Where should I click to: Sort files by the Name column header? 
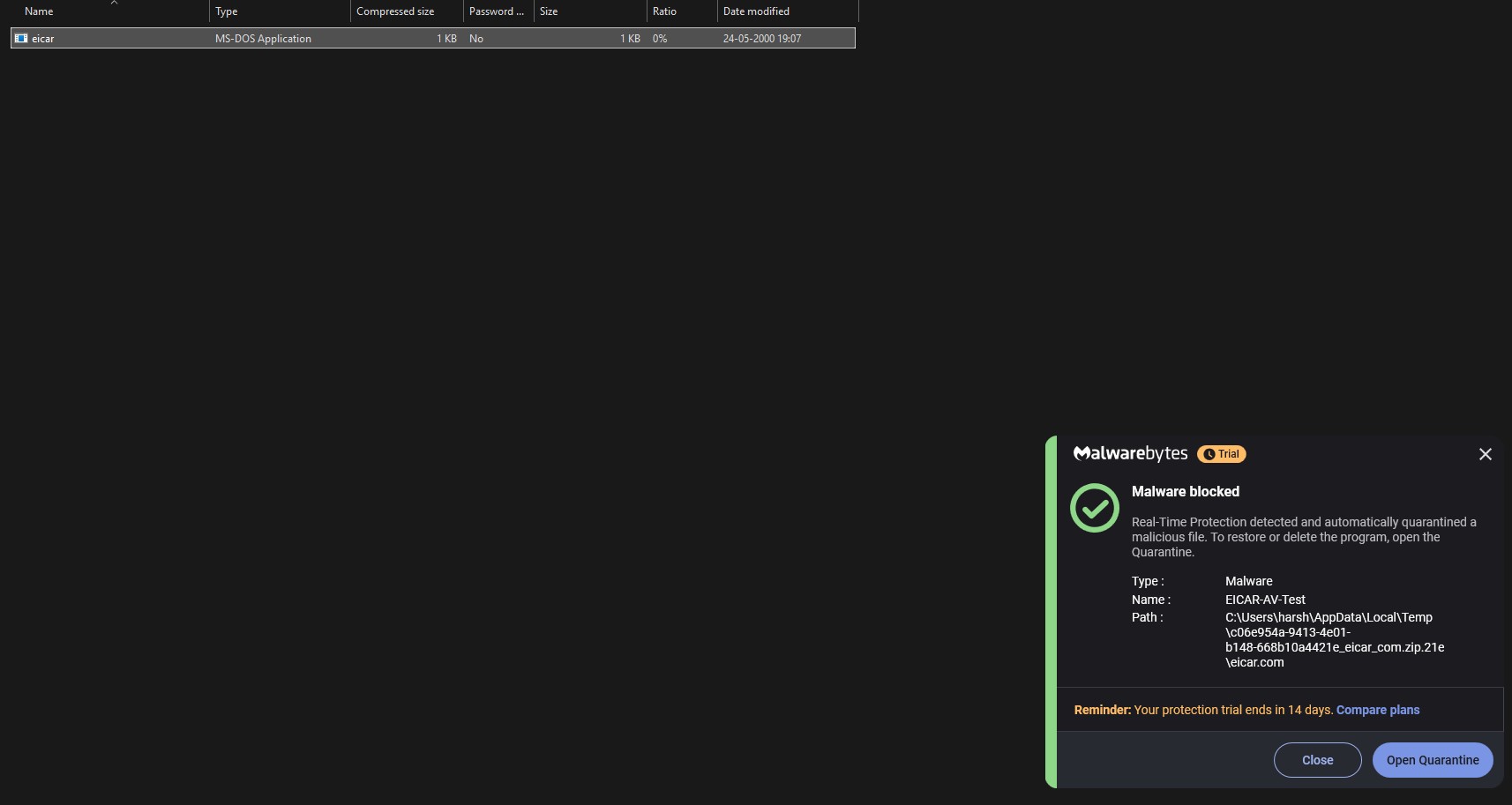tap(109, 11)
